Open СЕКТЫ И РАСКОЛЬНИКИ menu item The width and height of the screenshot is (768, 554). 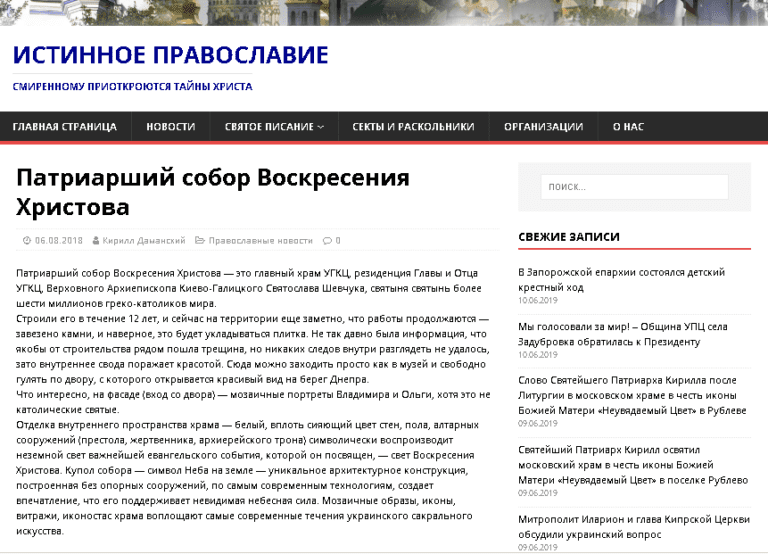(413, 127)
